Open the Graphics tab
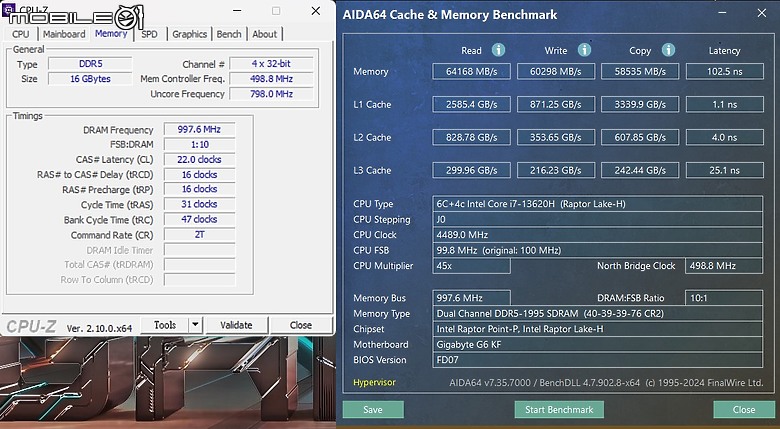 coord(190,34)
